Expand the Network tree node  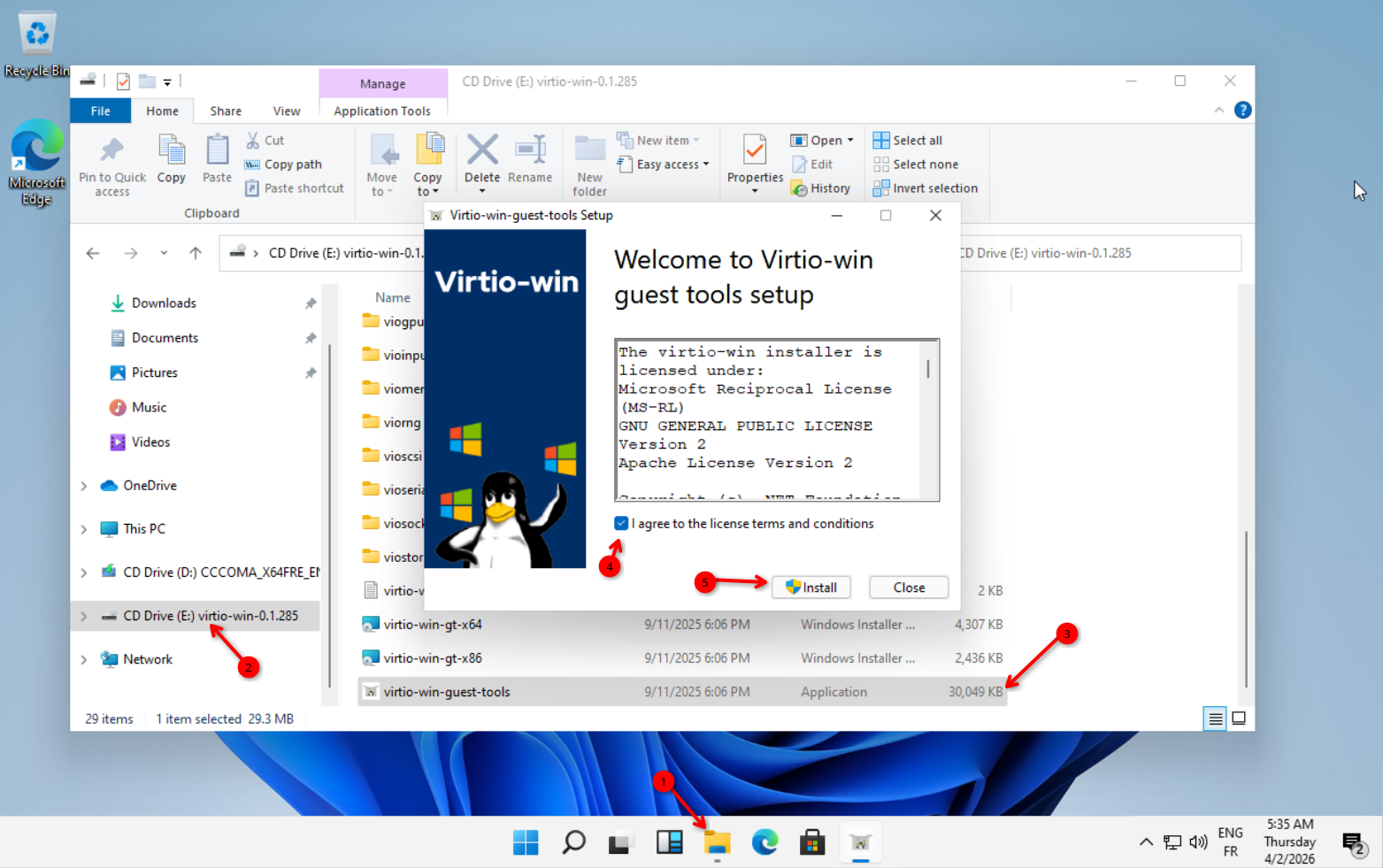point(84,660)
